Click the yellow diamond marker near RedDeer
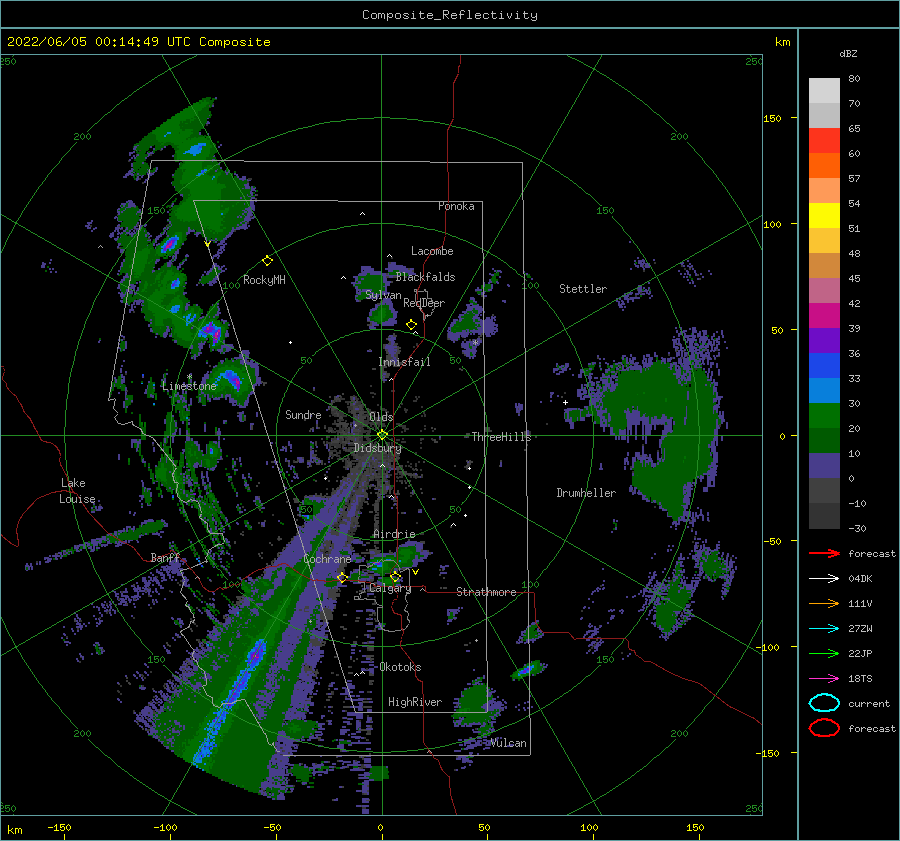This screenshot has height=841, width=900. pyautogui.click(x=411, y=324)
